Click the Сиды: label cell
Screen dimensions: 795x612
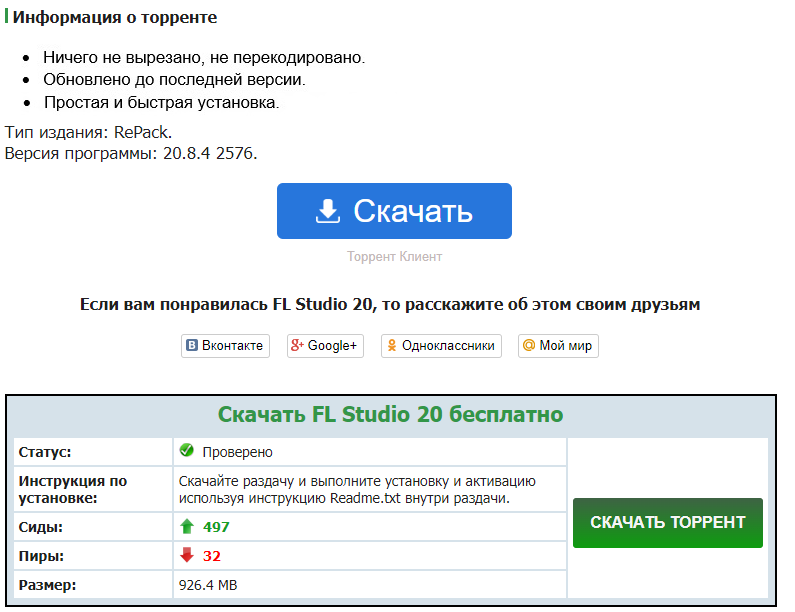point(93,527)
